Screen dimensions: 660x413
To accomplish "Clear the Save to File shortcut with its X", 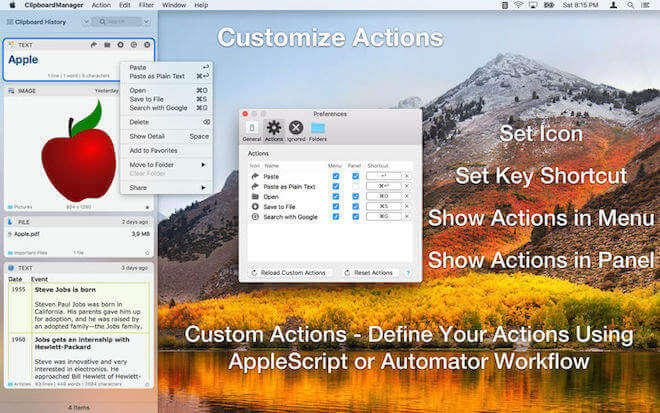I will tap(407, 206).
